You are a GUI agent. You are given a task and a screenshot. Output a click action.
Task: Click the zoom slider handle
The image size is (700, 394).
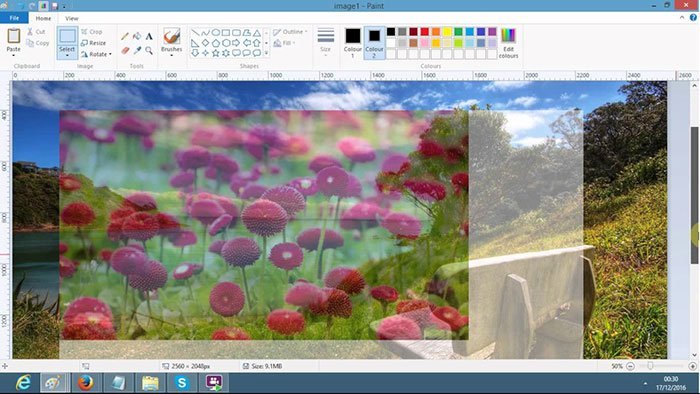click(x=650, y=366)
